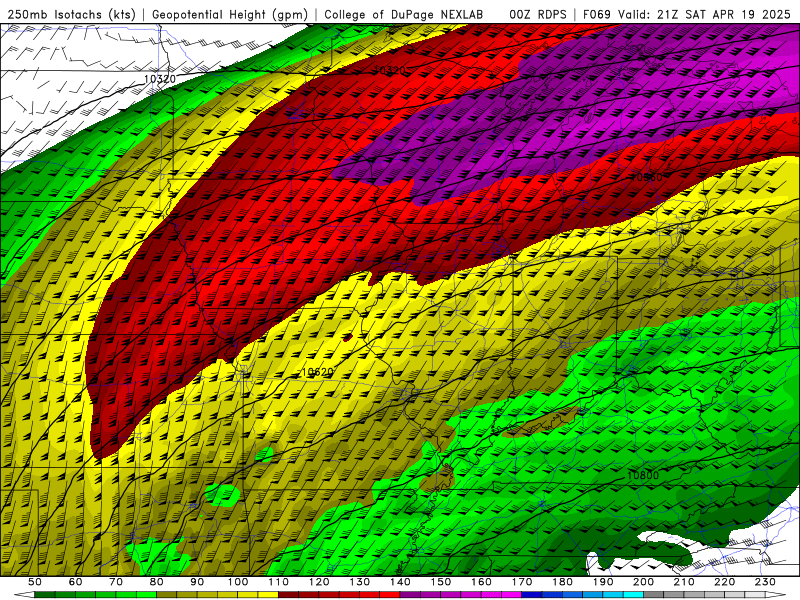Image resolution: width=800 pixels, height=600 pixels.
Task: Click the '00Z RDPS' model run label
Action: point(538,14)
